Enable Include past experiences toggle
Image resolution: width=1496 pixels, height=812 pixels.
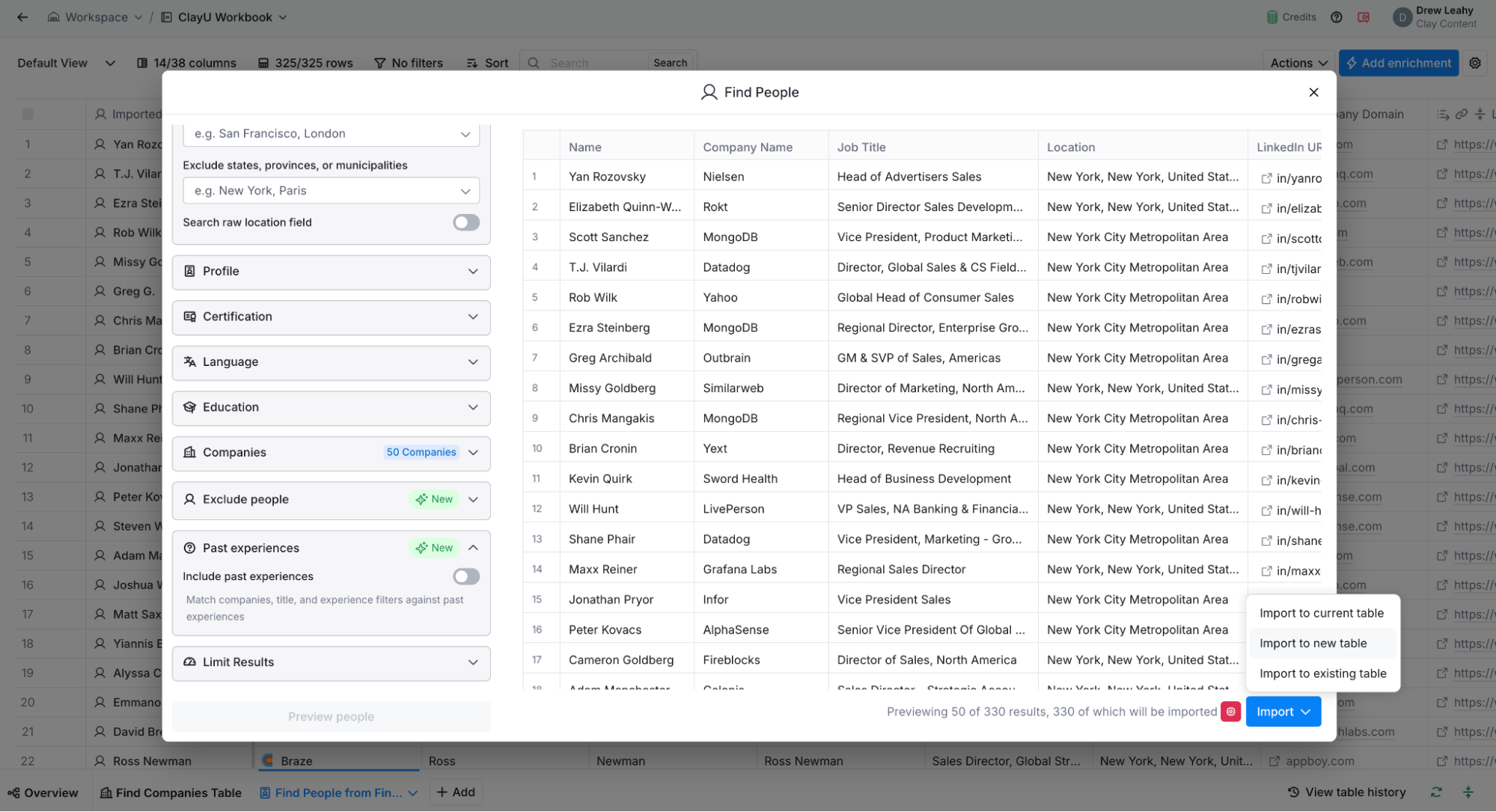click(x=465, y=576)
